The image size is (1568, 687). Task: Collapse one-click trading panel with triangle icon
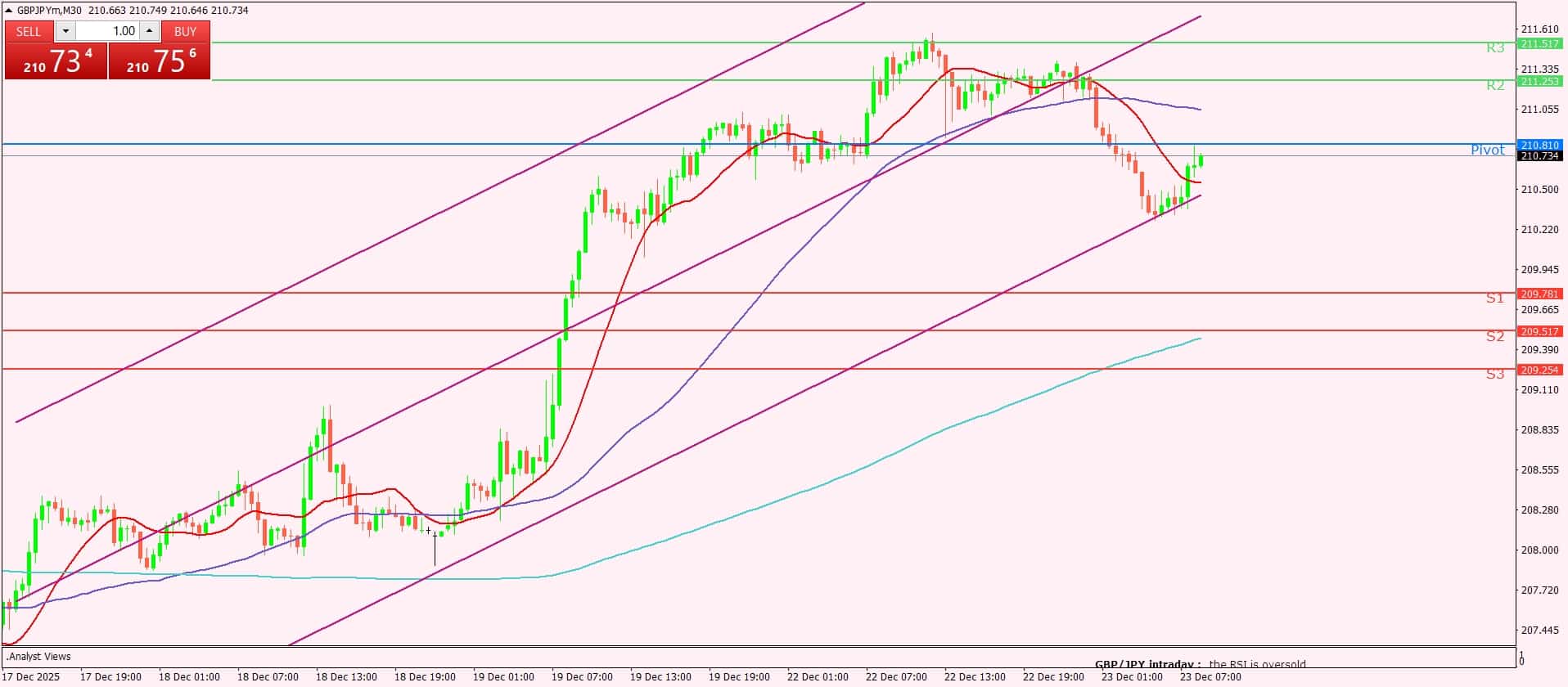[x=9, y=10]
